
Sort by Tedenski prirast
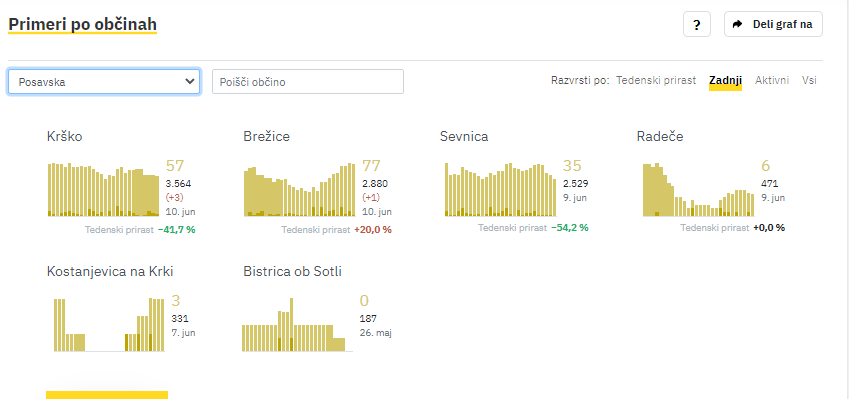pos(656,81)
